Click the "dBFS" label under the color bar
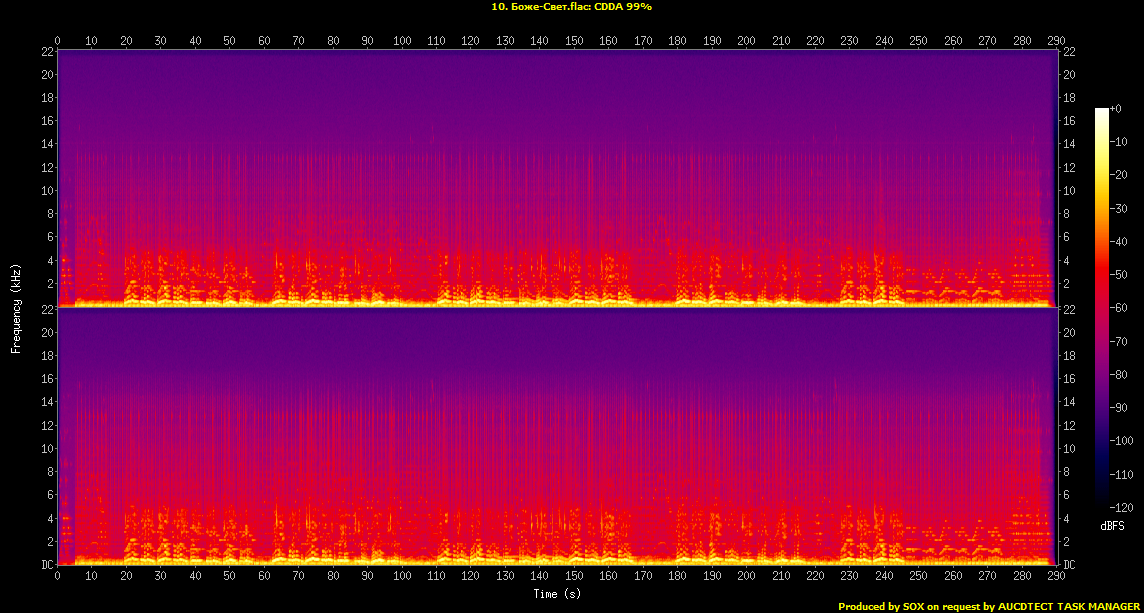The width and height of the screenshot is (1144, 613). (1112, 525)
